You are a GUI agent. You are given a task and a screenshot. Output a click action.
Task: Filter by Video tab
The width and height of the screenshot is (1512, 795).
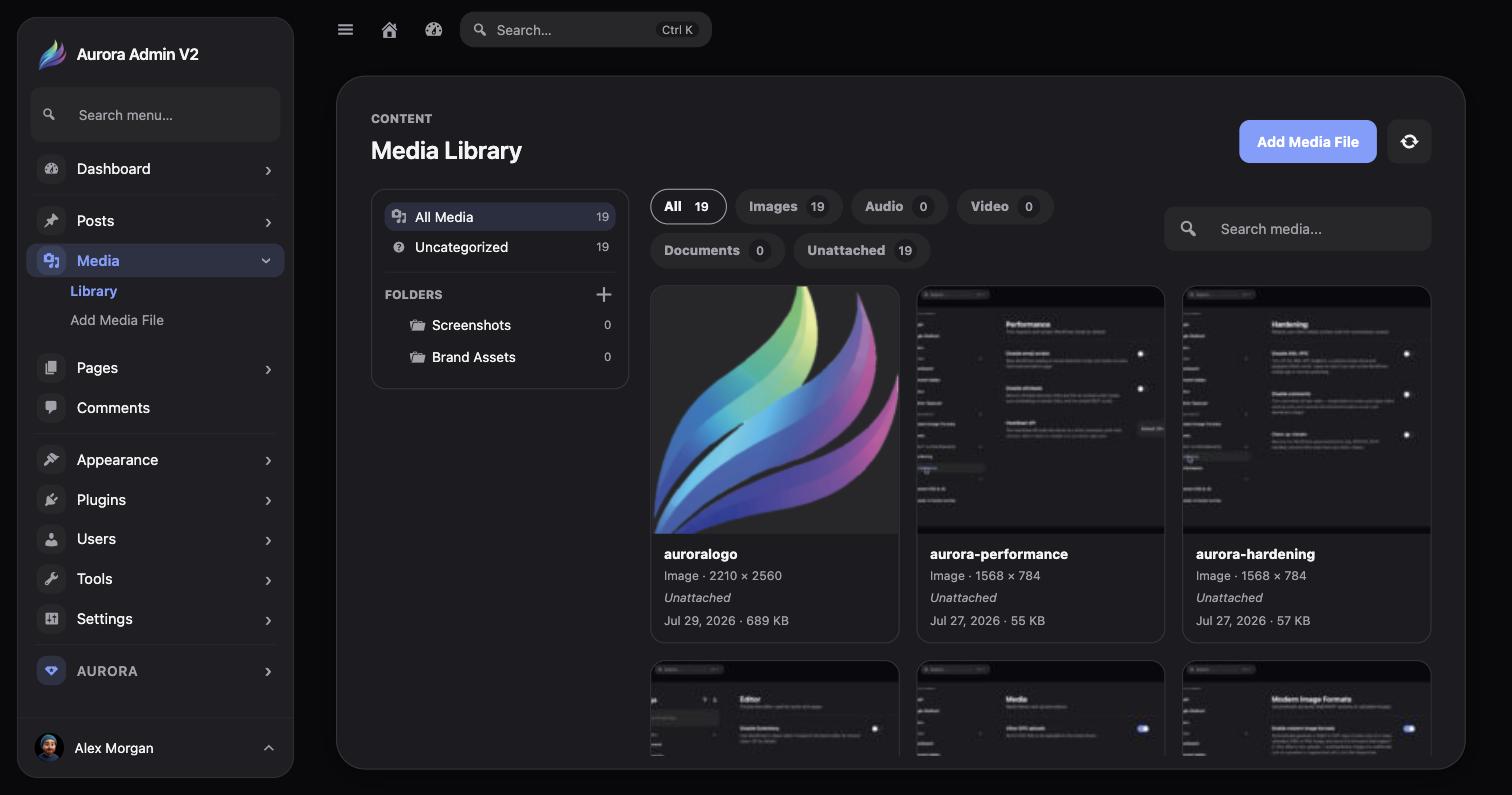1005,207
